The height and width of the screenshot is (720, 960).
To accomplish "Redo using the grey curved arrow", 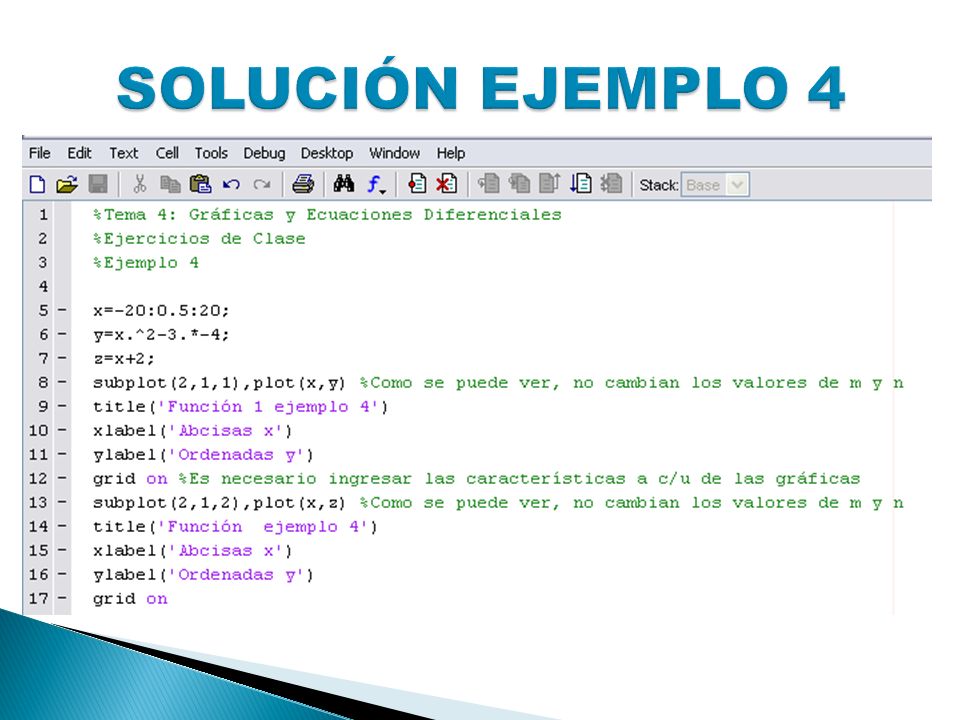I will pyautogui.click(x=262, y=184).
